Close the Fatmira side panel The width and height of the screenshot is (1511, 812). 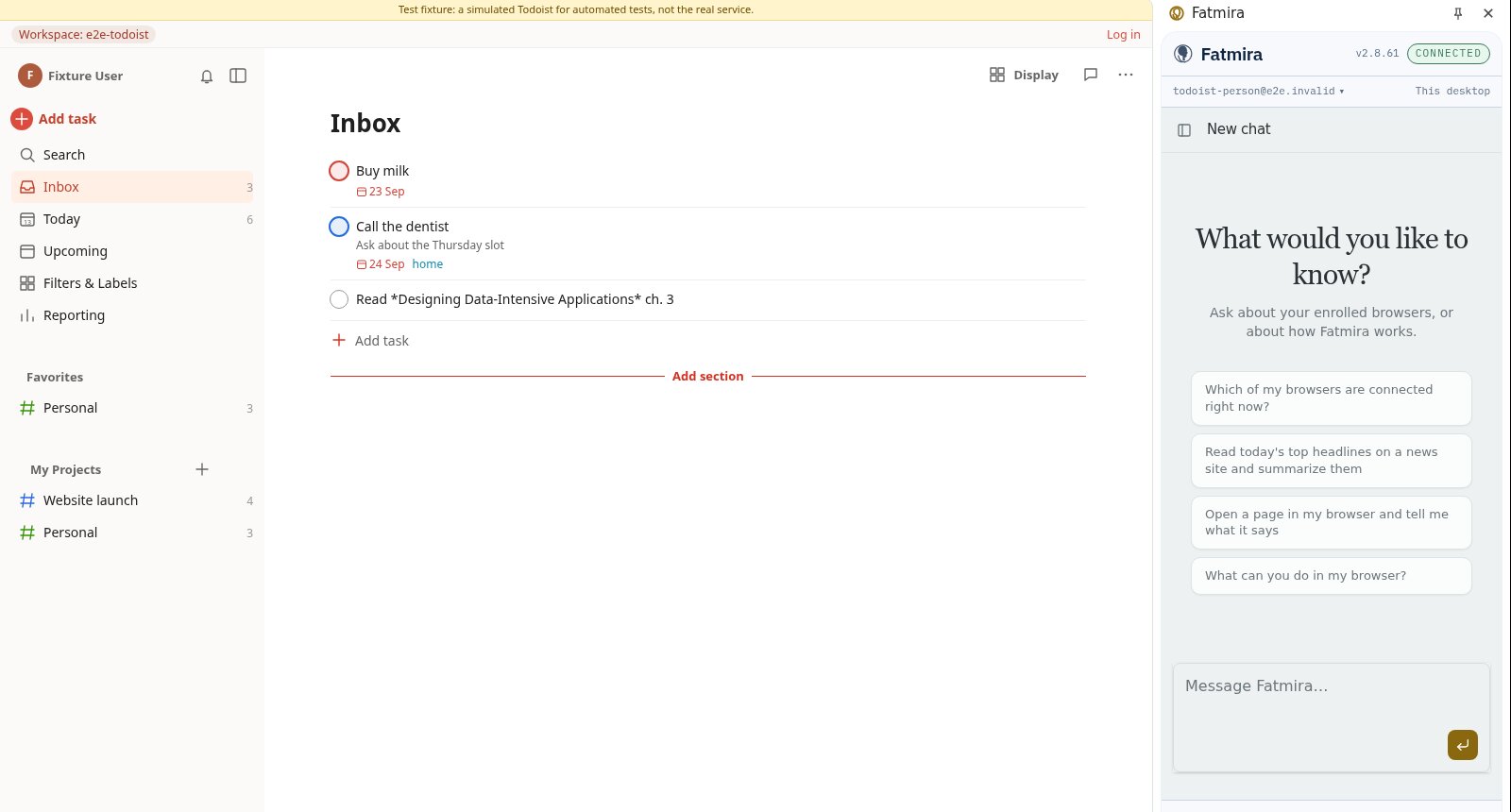point(1488,13)
